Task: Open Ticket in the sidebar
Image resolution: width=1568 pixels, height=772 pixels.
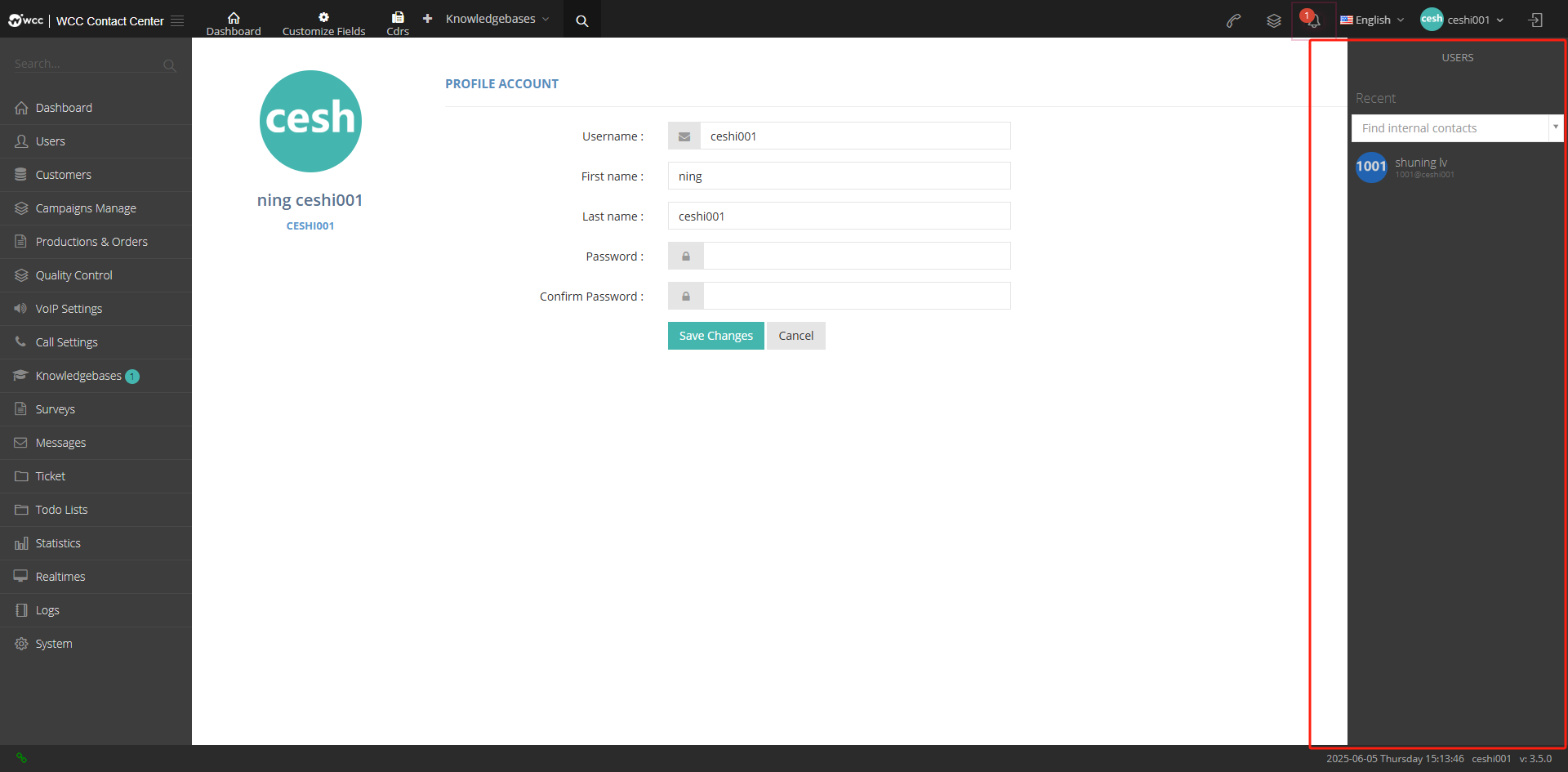Action: (96, 476)
